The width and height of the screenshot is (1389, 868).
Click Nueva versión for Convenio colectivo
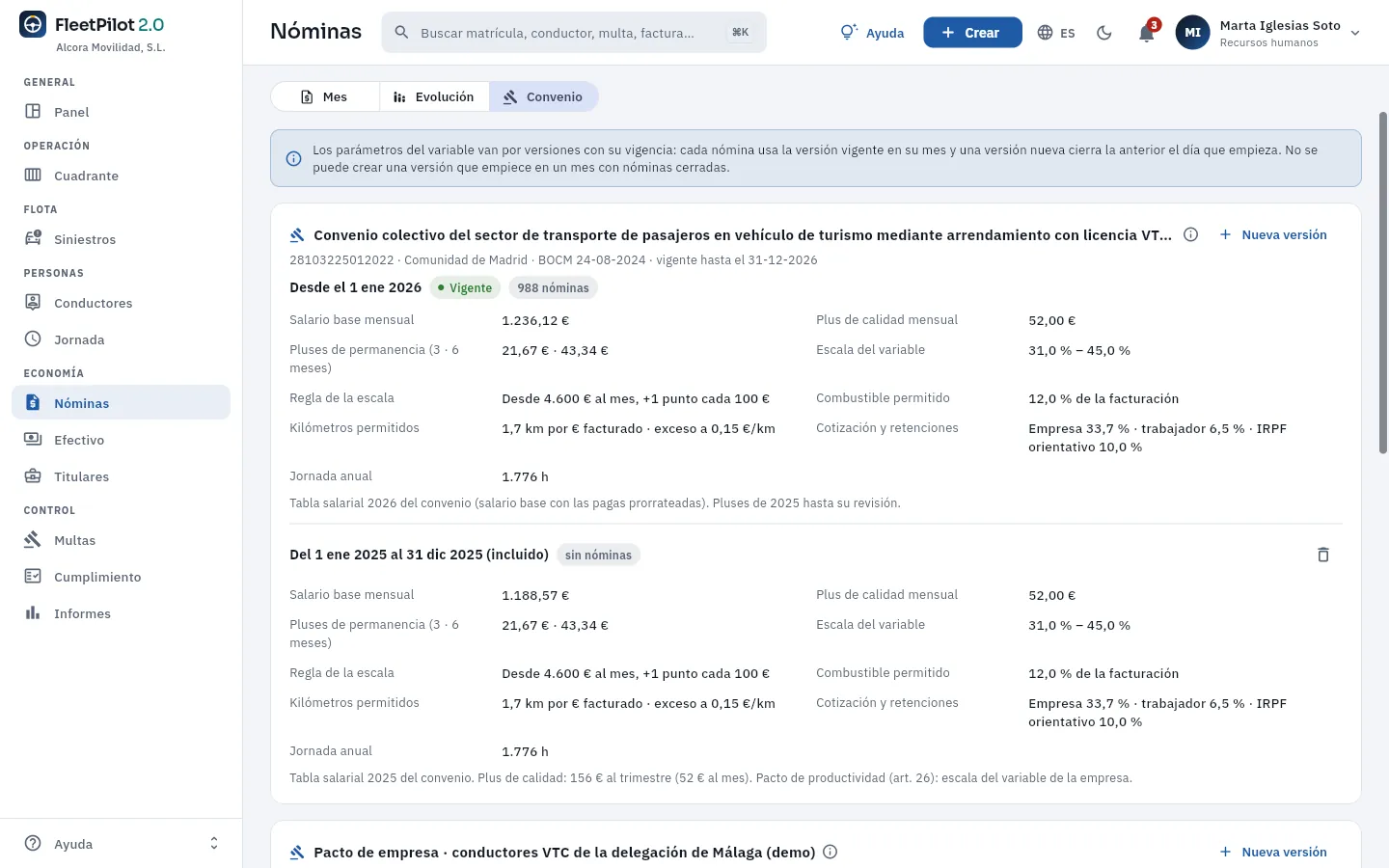click(x=1273, y=234)
